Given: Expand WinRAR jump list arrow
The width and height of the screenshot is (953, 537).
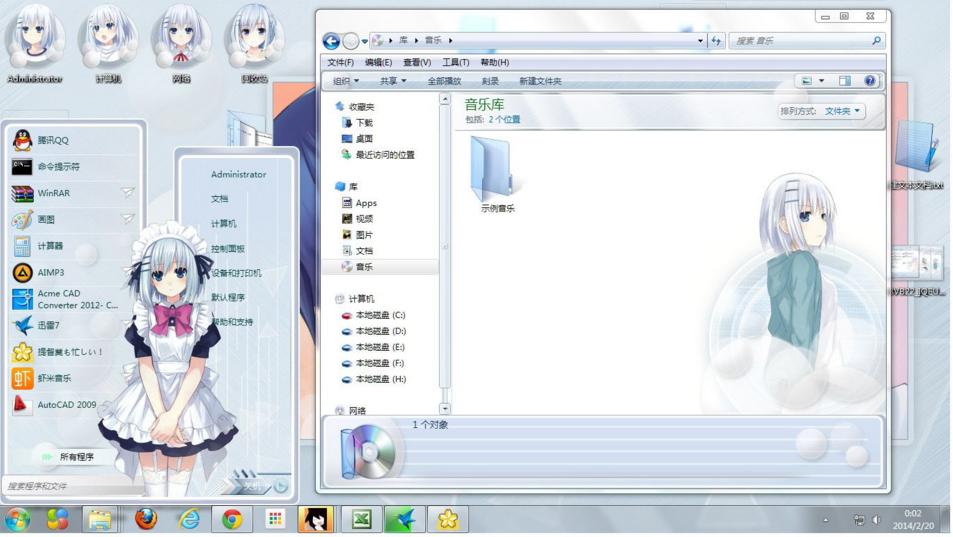Looking at the screenshot, I should click(x=128, y=193).
